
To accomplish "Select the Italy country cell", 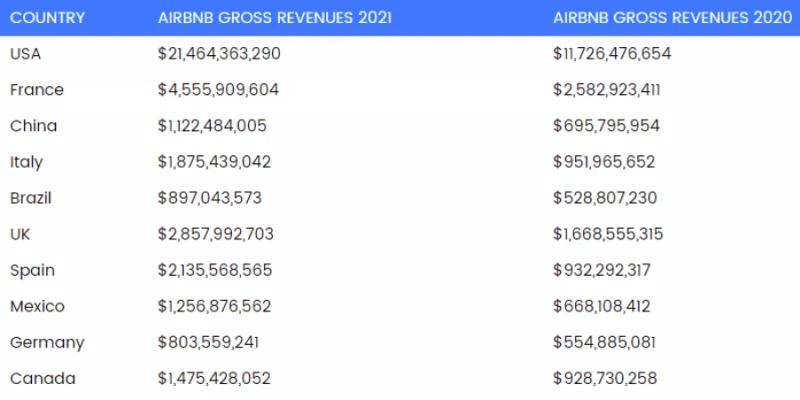I will click(27, 162).
